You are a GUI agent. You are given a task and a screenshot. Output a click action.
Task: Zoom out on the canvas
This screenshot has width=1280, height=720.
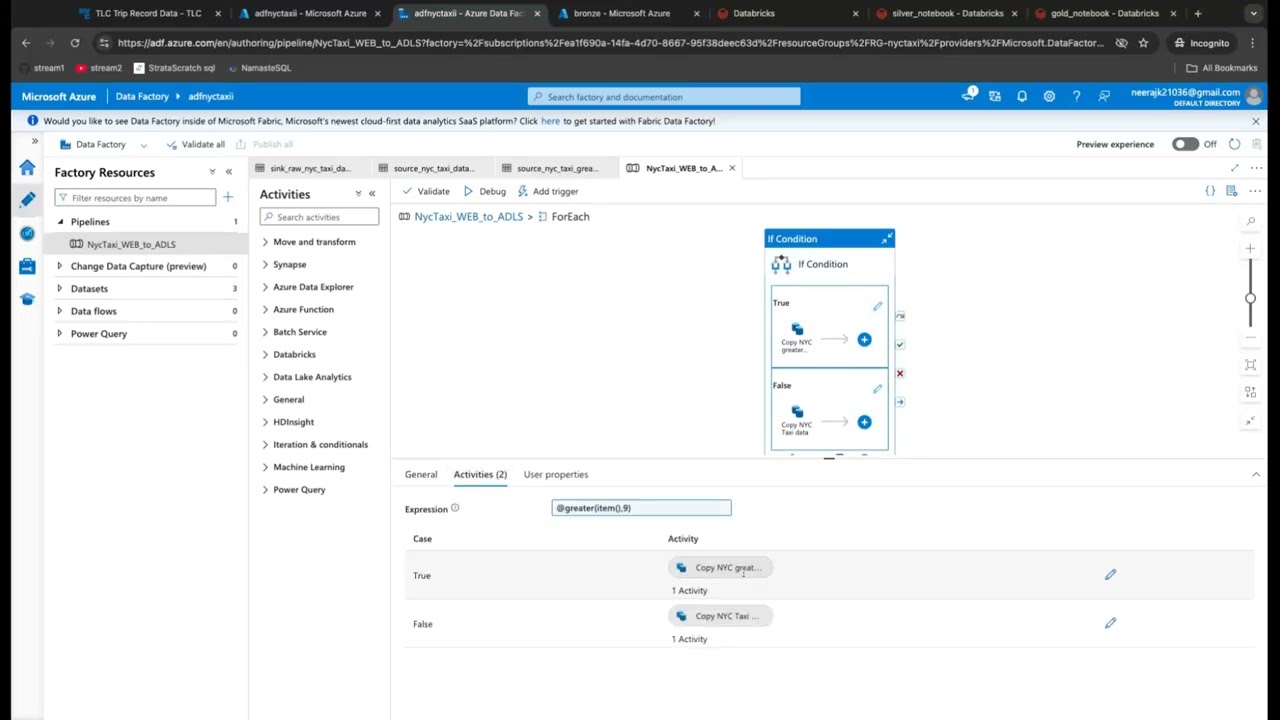pos(1250,337)
